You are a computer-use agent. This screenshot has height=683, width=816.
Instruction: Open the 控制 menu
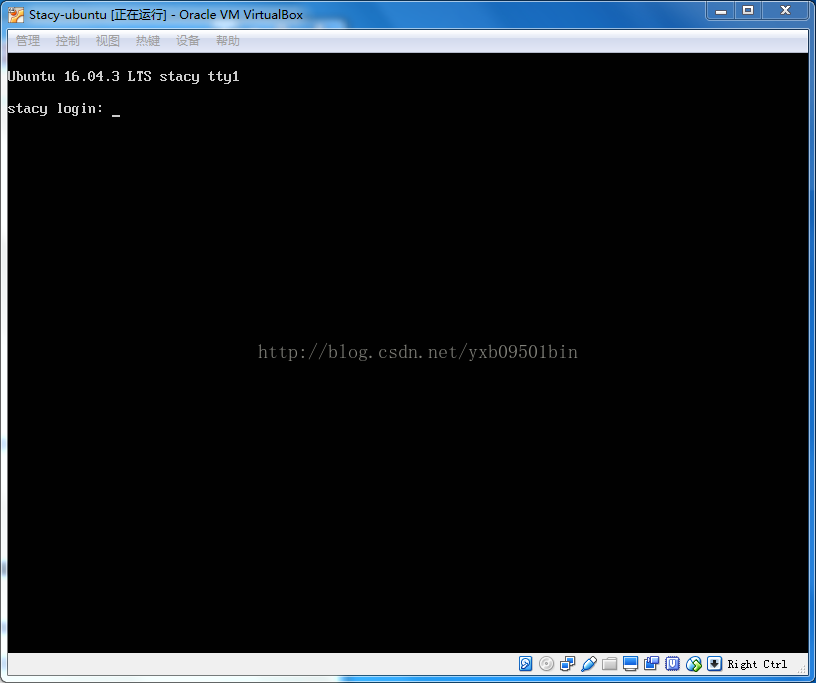tap(68, 41)
